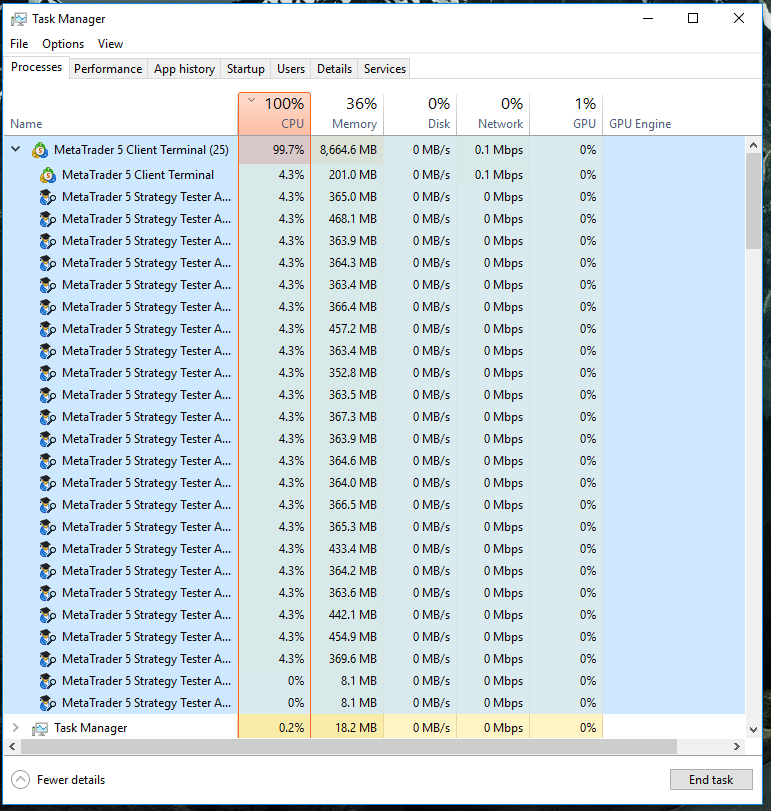771x811 pixels.
Task: Click the vertical scrollbar down arrow
Action: [753, 730]
